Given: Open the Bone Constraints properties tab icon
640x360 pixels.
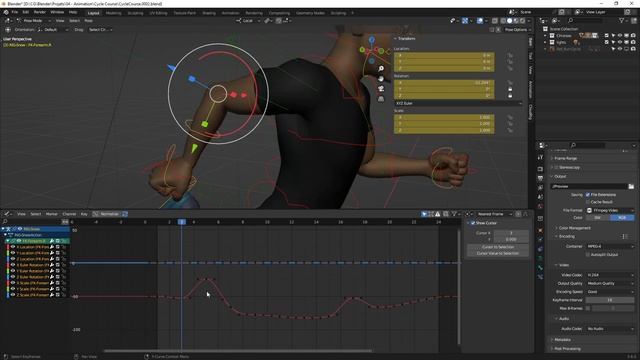Looking at the screenshot, I should [540, 277].
